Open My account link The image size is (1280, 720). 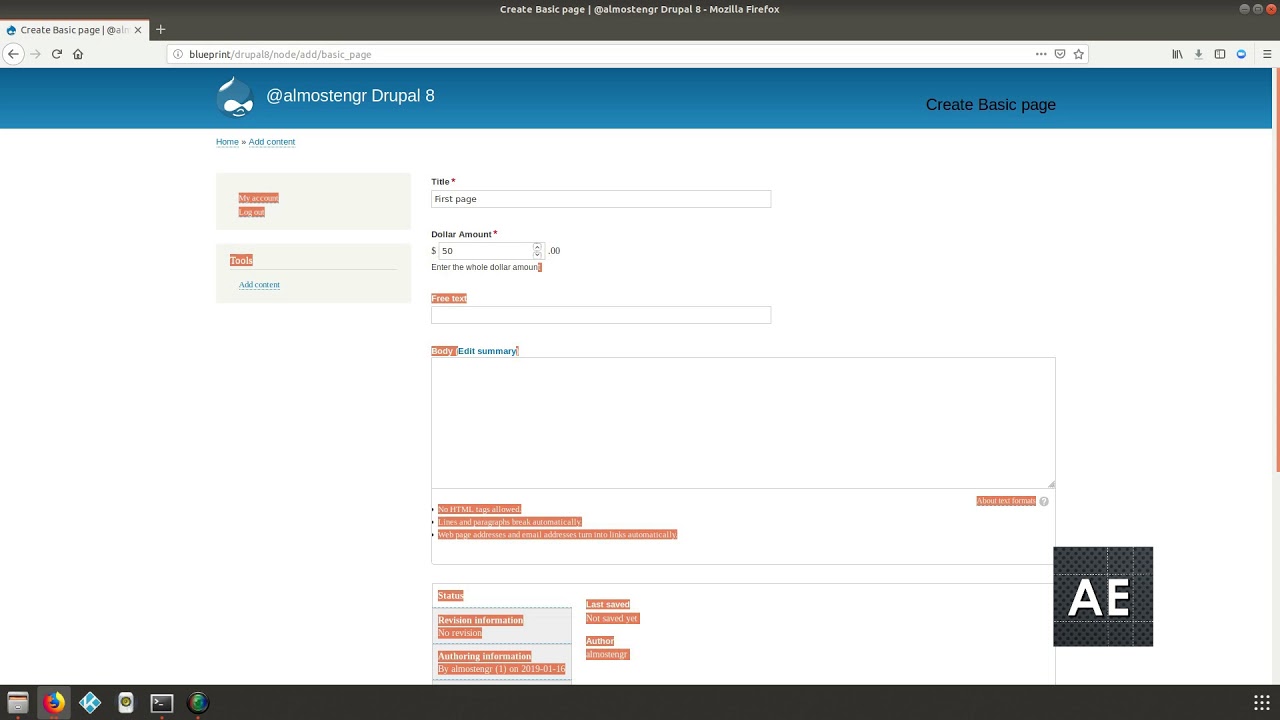(x=259, y=198)
